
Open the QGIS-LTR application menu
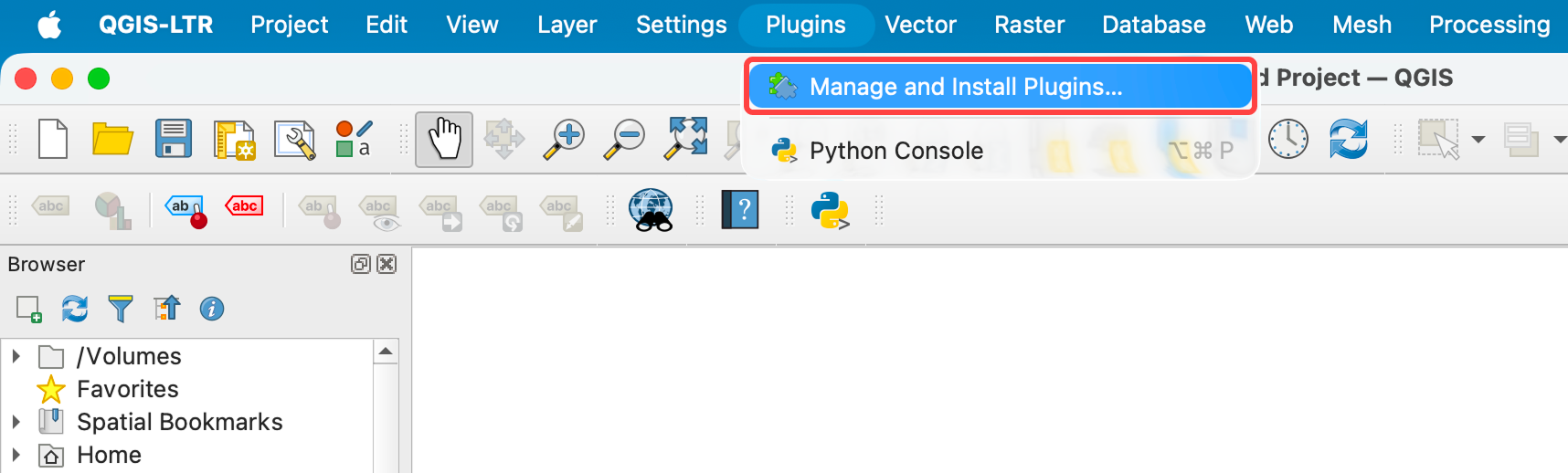click(155, 25)
